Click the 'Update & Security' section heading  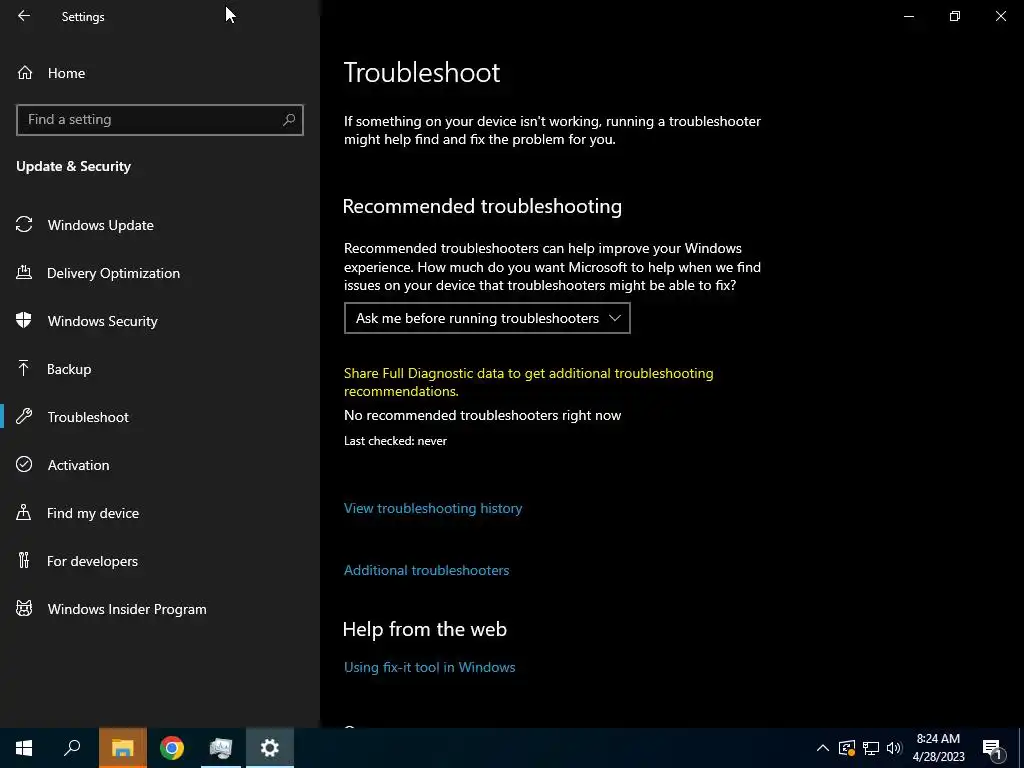[74, 167]
